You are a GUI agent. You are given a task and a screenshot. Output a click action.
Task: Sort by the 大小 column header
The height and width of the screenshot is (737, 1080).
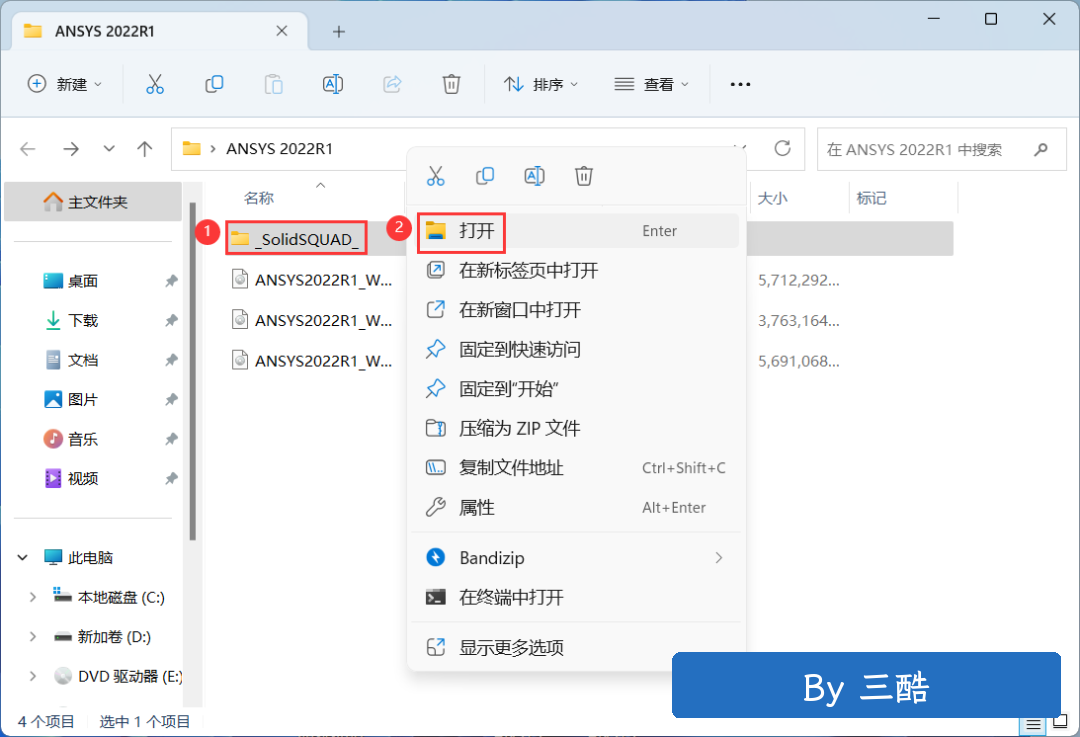(x=772, y=198)
